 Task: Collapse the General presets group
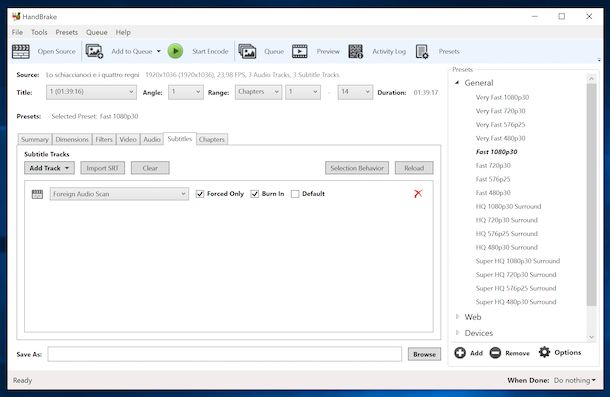(458, 83)
